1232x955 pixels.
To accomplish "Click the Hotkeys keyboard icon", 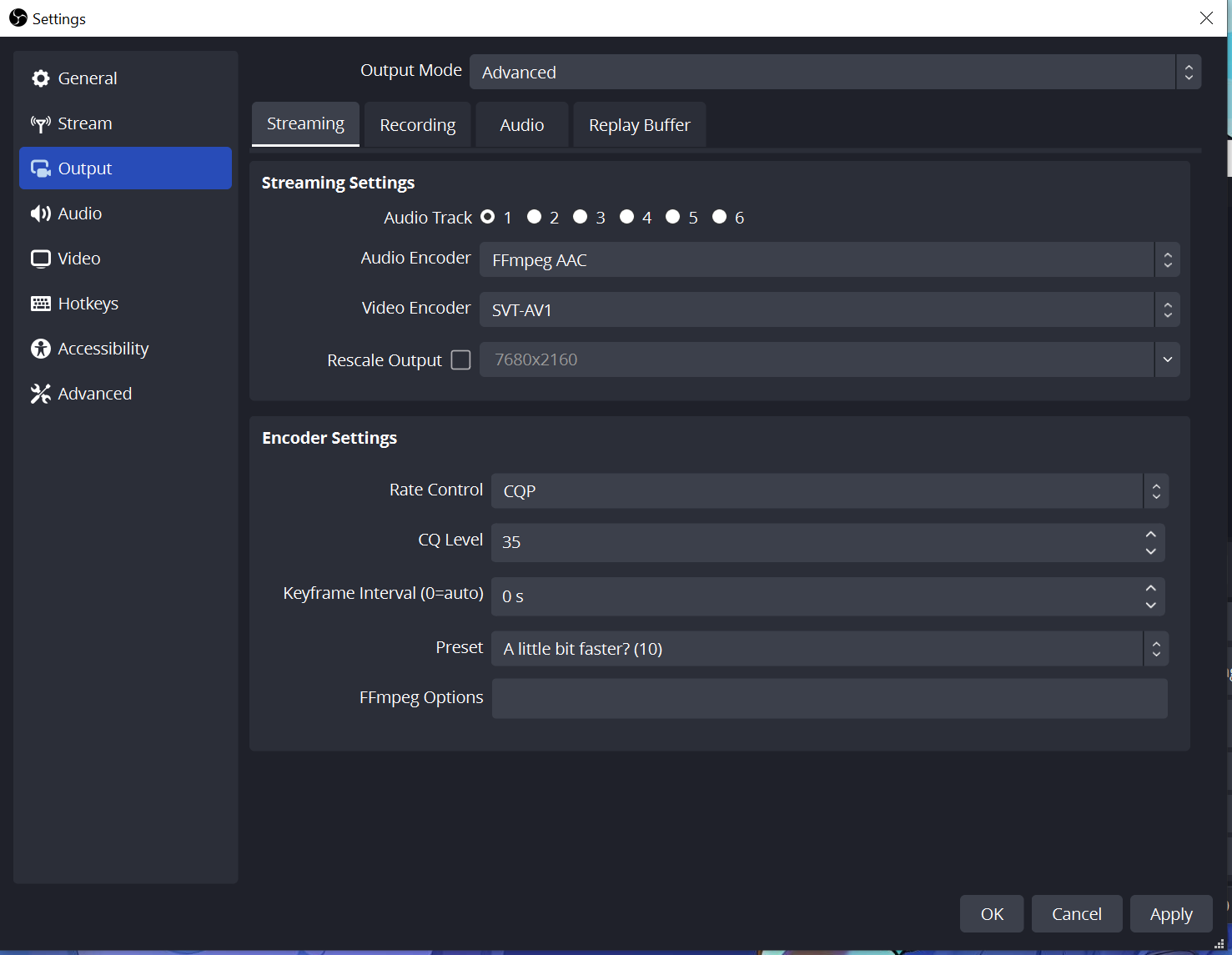I will click(41, 304).
